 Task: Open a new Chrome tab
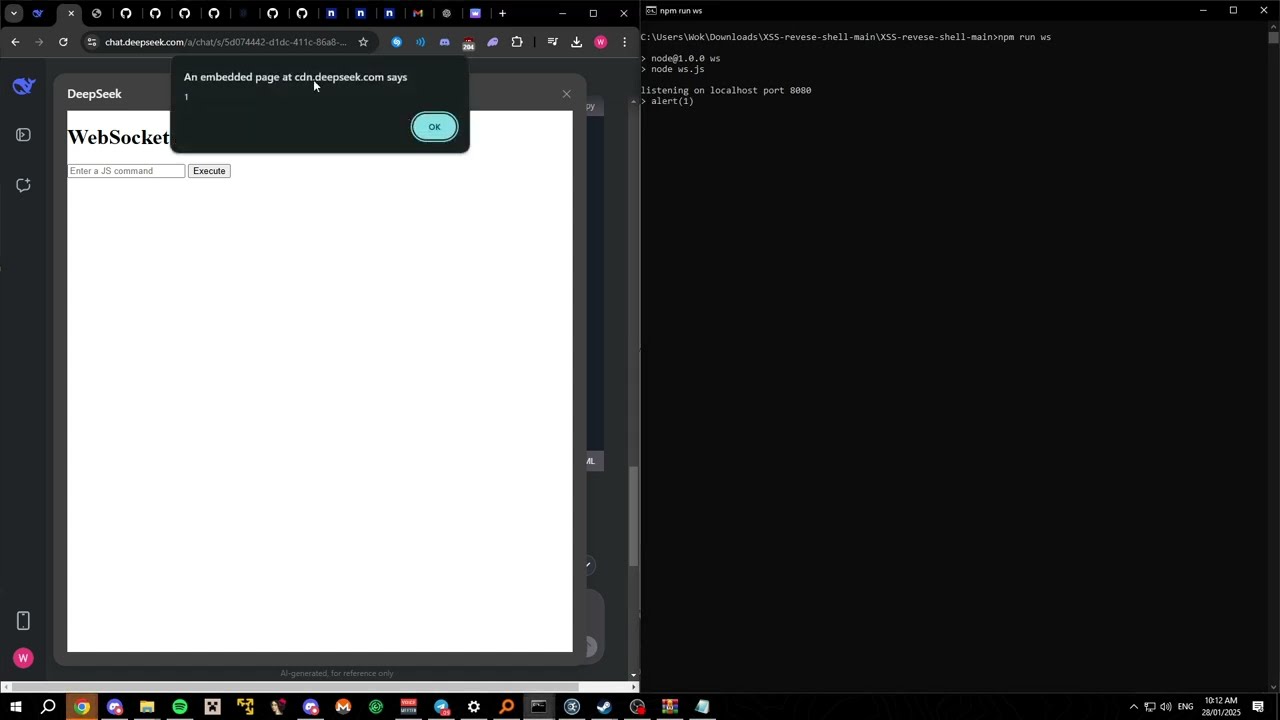(x=502, y=13)
